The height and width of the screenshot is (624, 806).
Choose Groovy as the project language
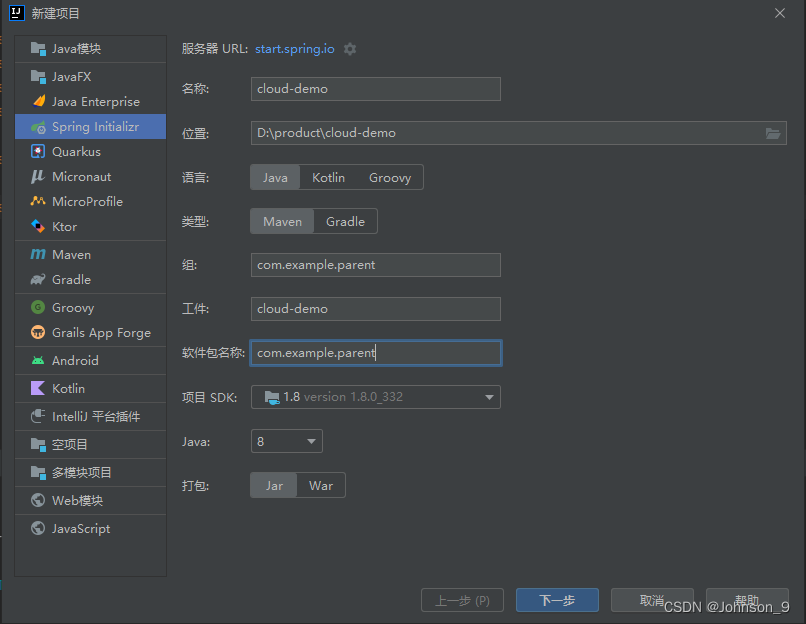click(390, 176)
